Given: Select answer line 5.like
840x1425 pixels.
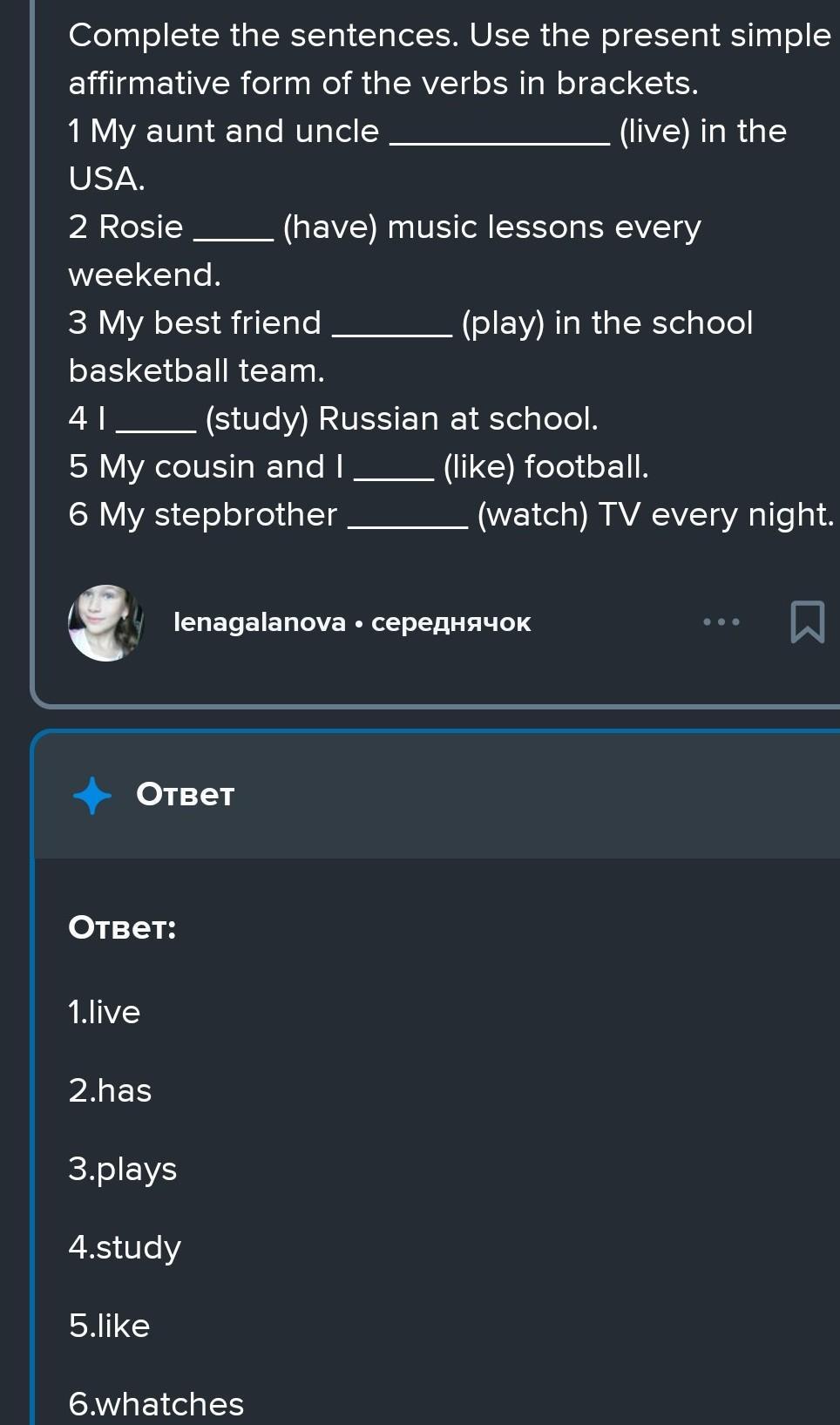Looking at the screenshot, I should coord(109,1326).
